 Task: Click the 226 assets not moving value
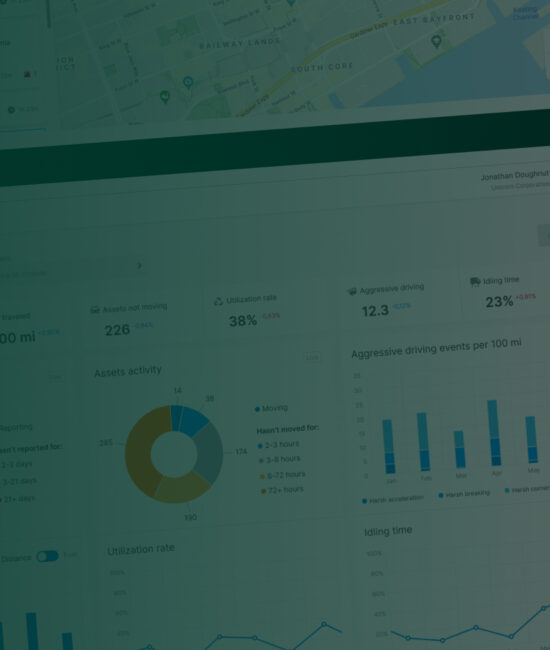click(x=117, y=330)
